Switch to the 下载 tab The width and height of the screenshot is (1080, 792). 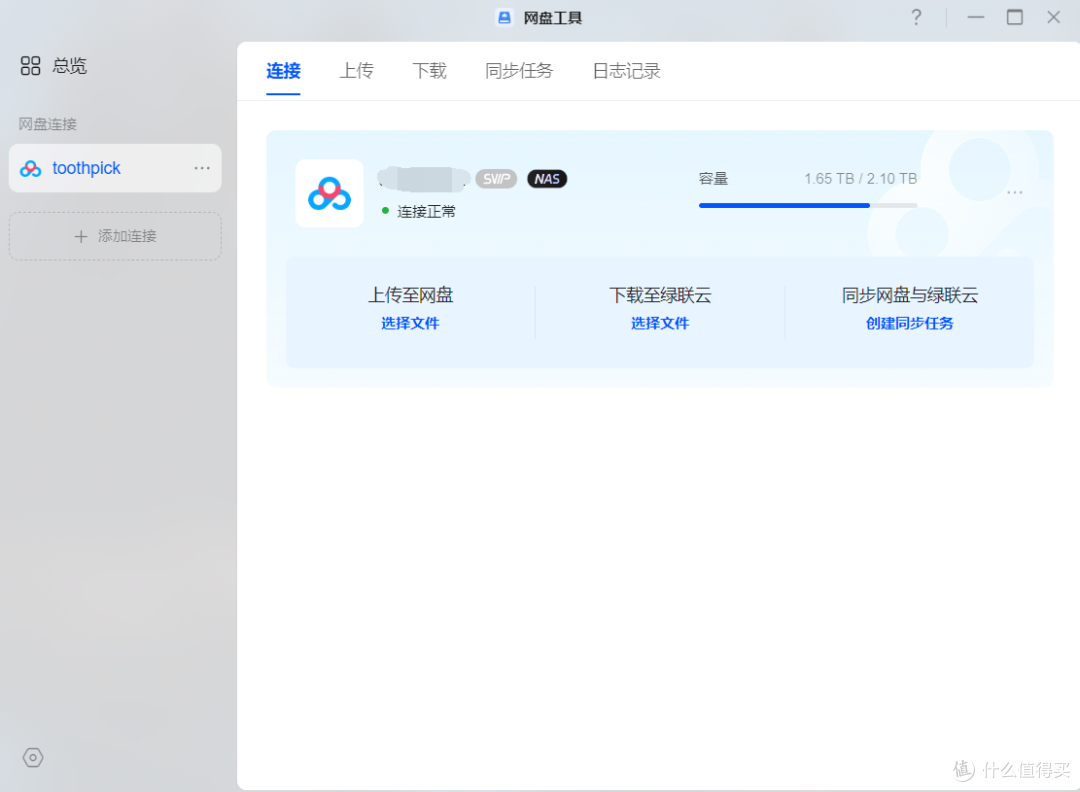tap(429, 71)
